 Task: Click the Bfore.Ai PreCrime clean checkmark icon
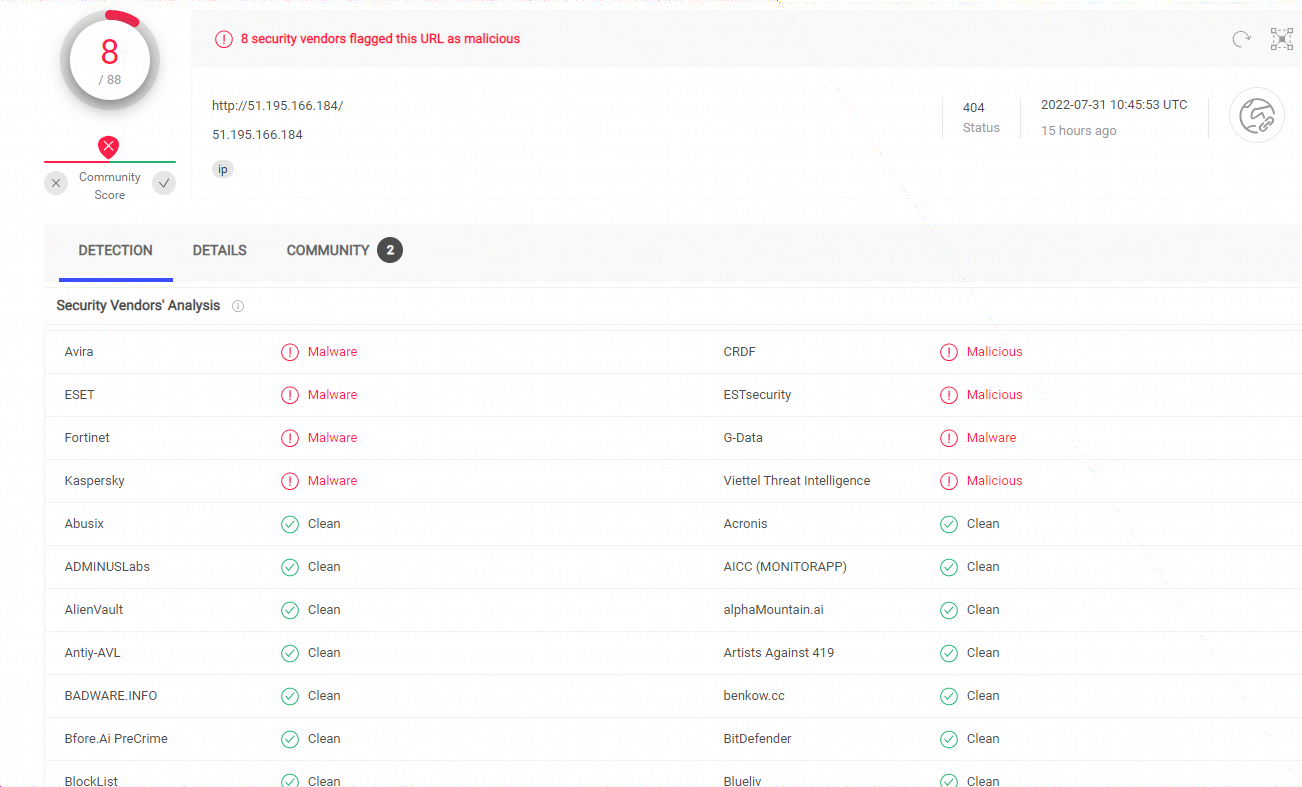[290, 739]
